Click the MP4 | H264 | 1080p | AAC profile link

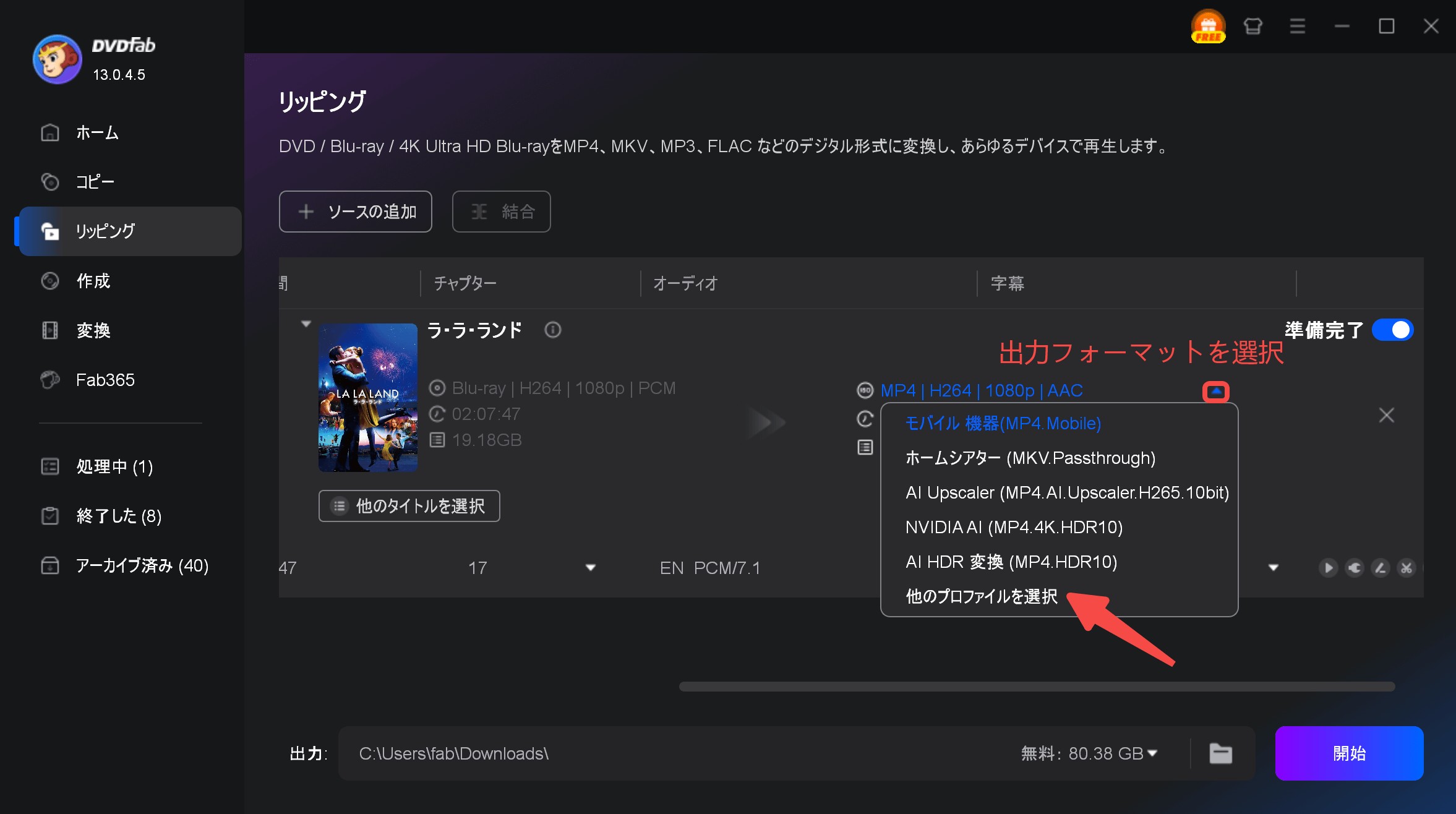point(982,390)
